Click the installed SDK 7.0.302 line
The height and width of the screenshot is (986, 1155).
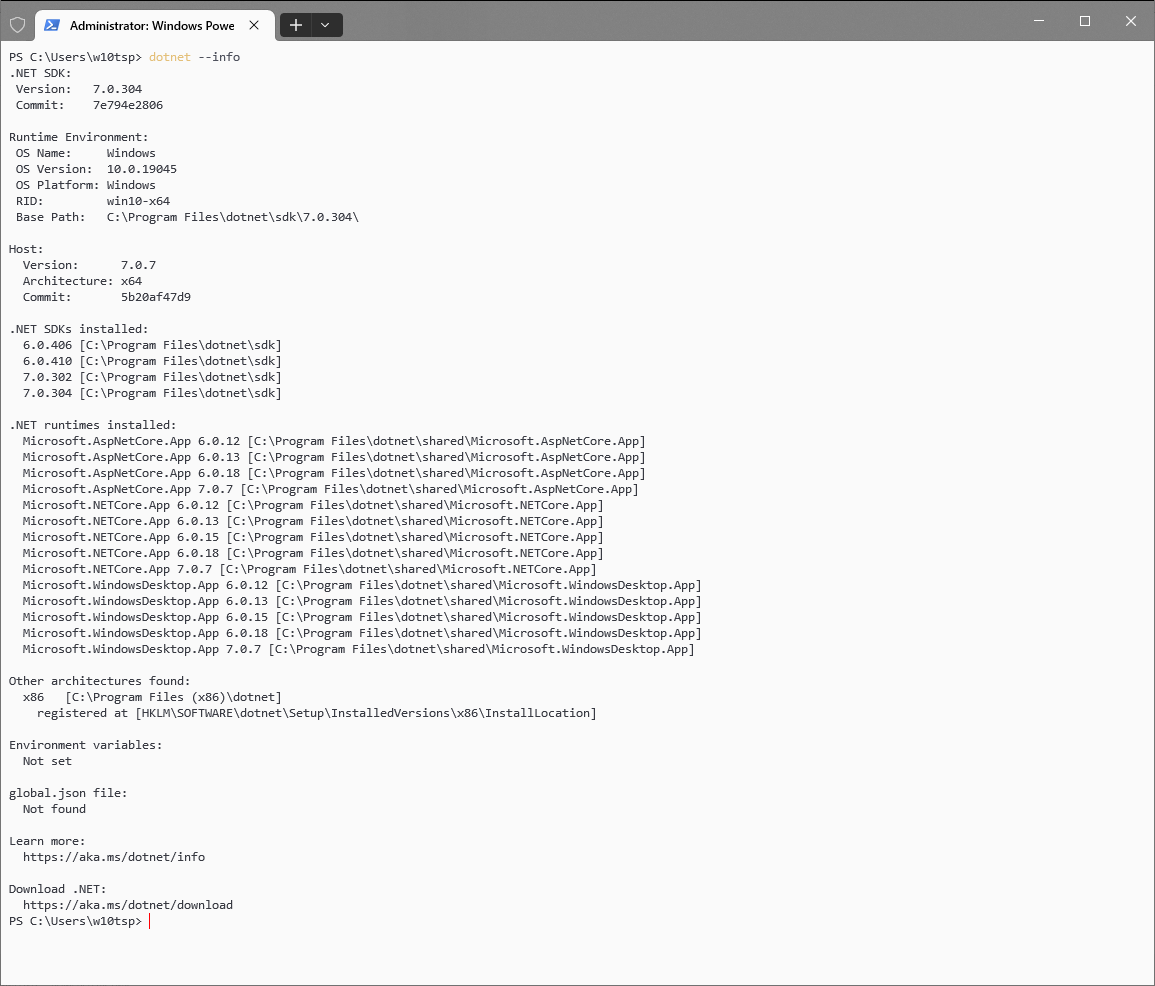coord(152,377)
